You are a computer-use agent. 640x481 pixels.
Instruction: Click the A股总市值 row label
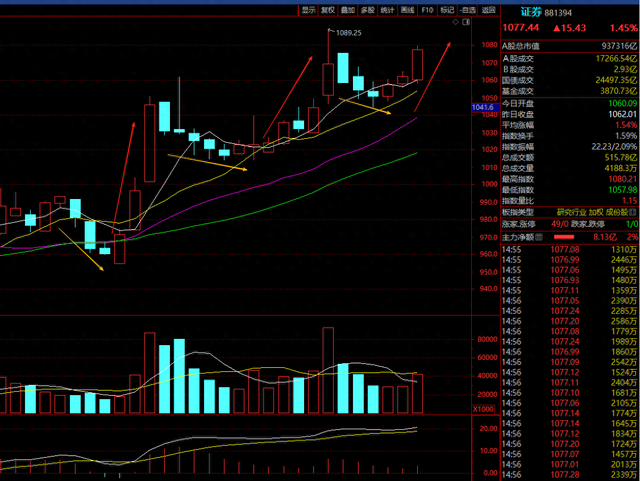521,46
